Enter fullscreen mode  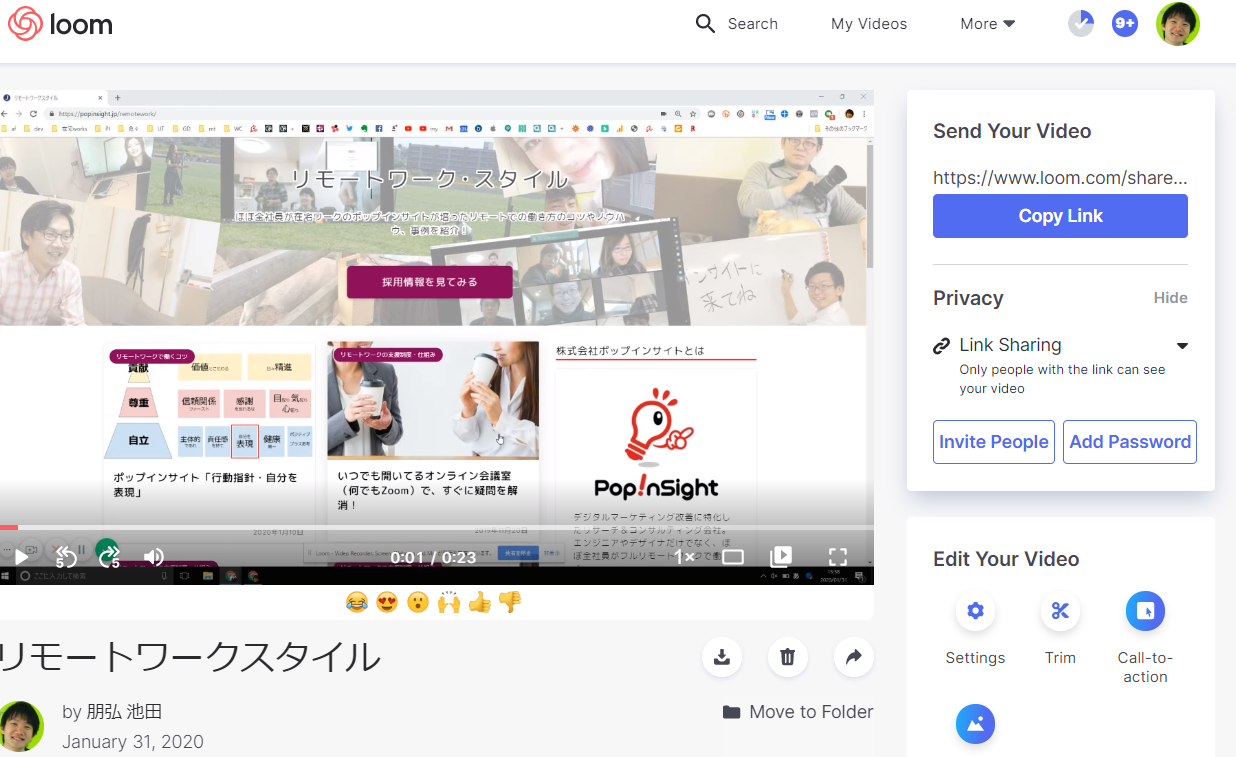[838, 557]
